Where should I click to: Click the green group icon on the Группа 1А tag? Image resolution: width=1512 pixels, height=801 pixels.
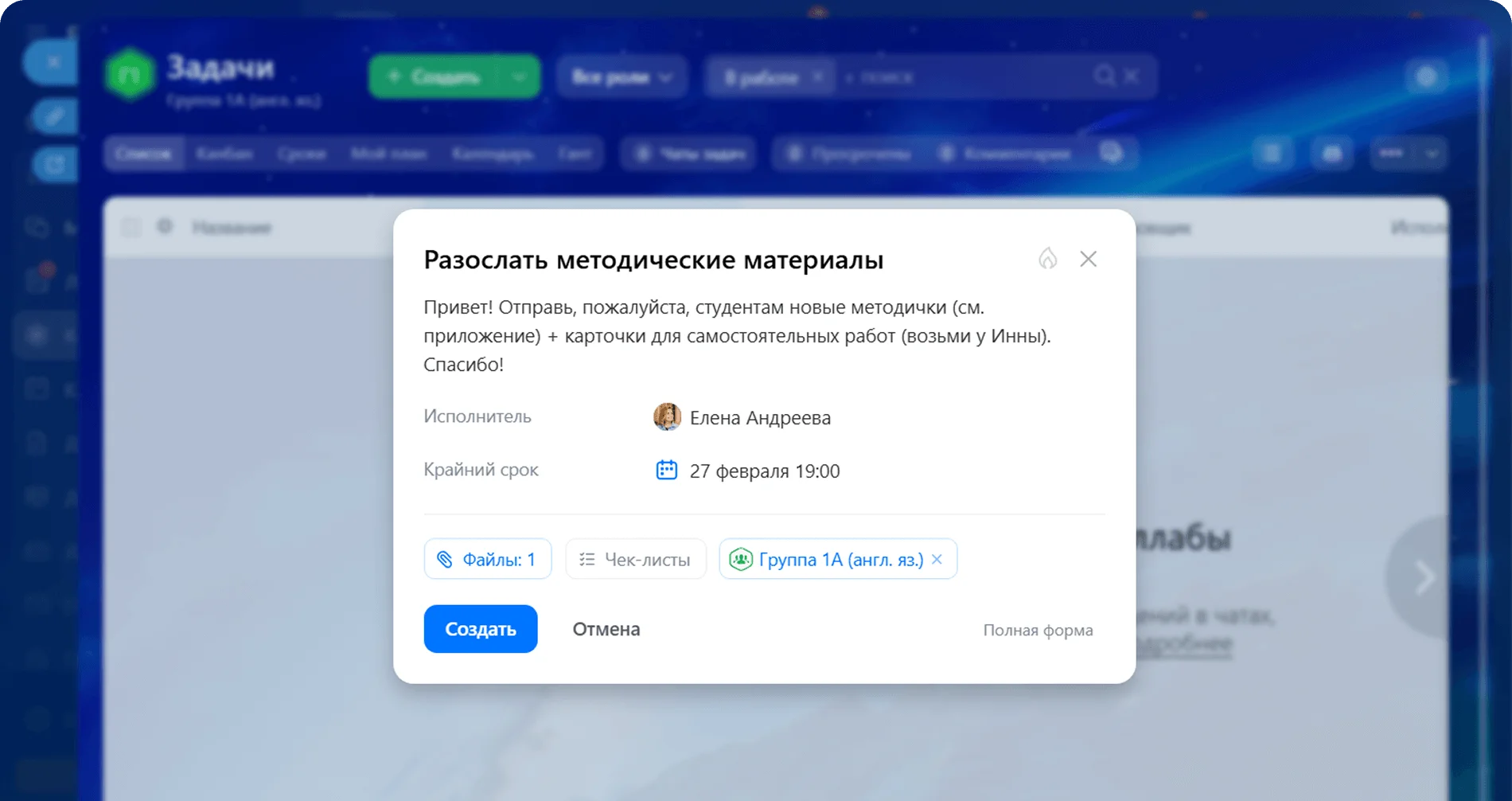(741, 559)
